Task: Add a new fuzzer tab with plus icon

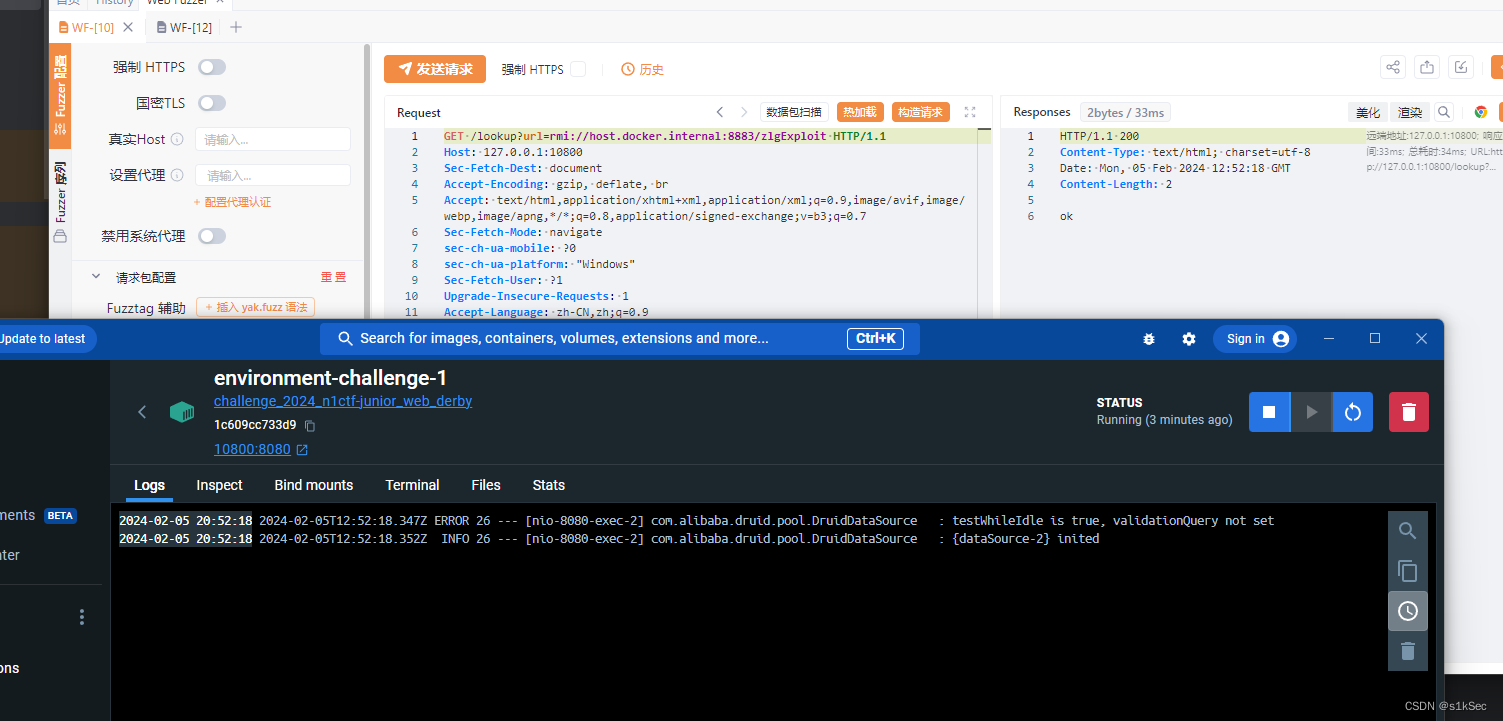Action: tap(236, 27)
